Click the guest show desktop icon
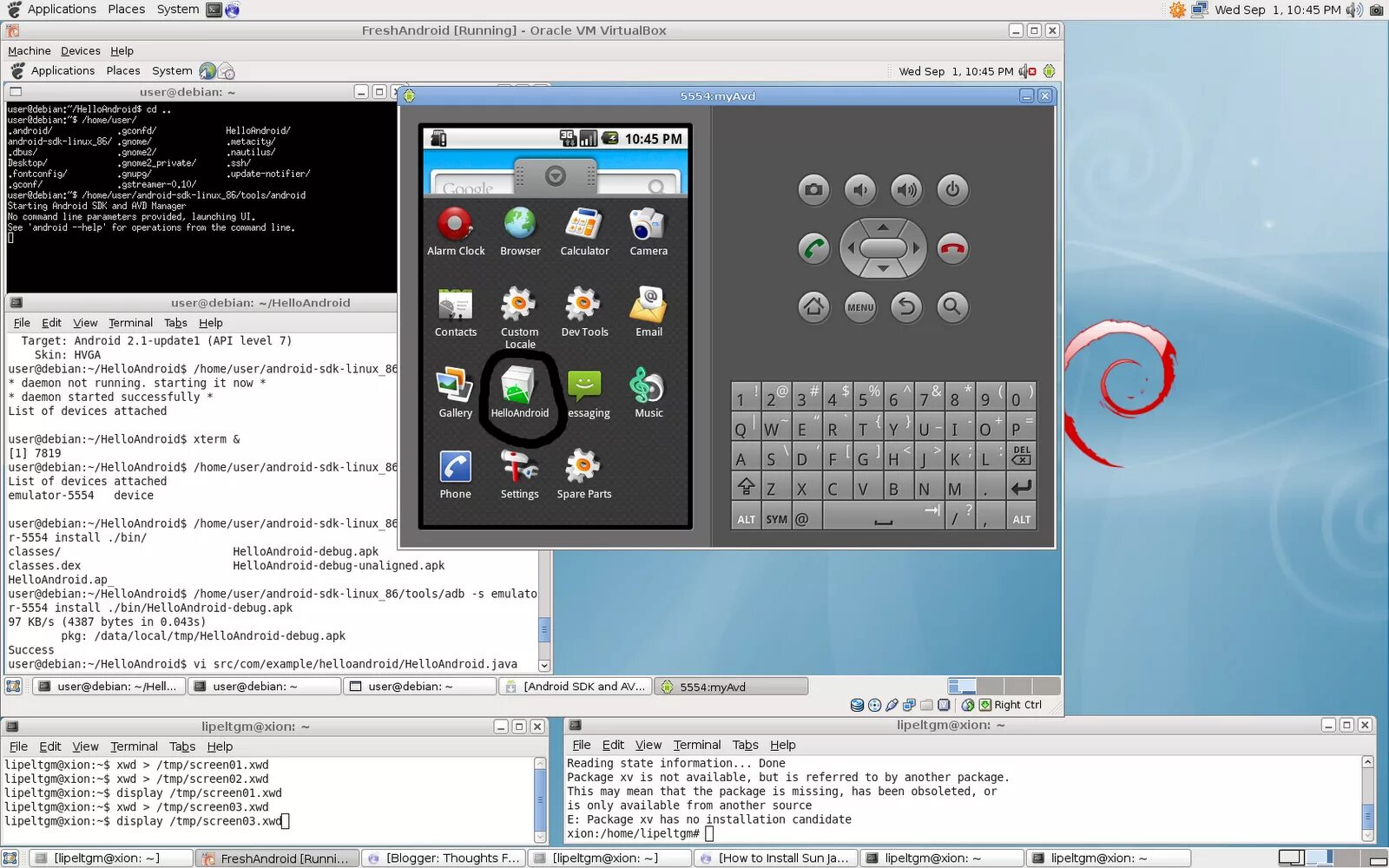This screenshot has height=868, width=1389. (13, 687)
